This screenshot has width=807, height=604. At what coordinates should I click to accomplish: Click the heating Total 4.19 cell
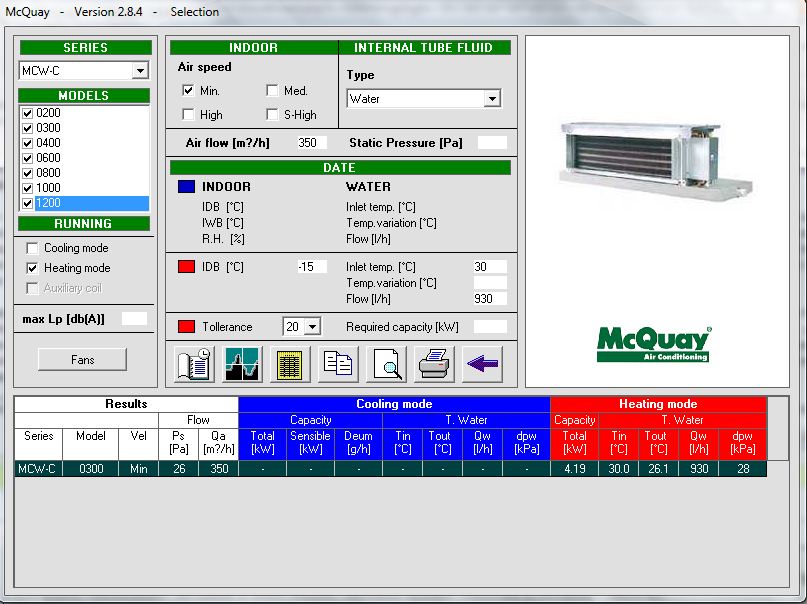pyautogui.click(x=574, y=469)
